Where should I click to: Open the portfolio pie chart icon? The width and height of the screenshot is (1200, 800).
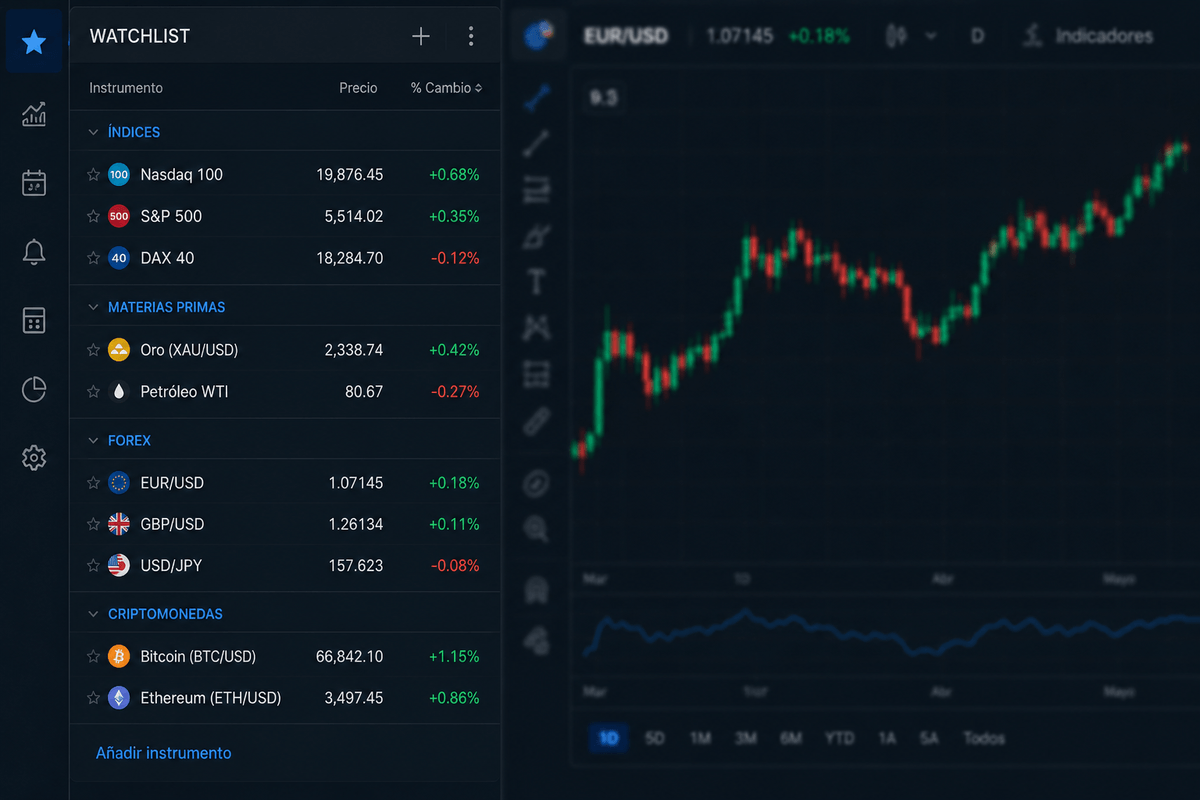click(x=34, y=389)
